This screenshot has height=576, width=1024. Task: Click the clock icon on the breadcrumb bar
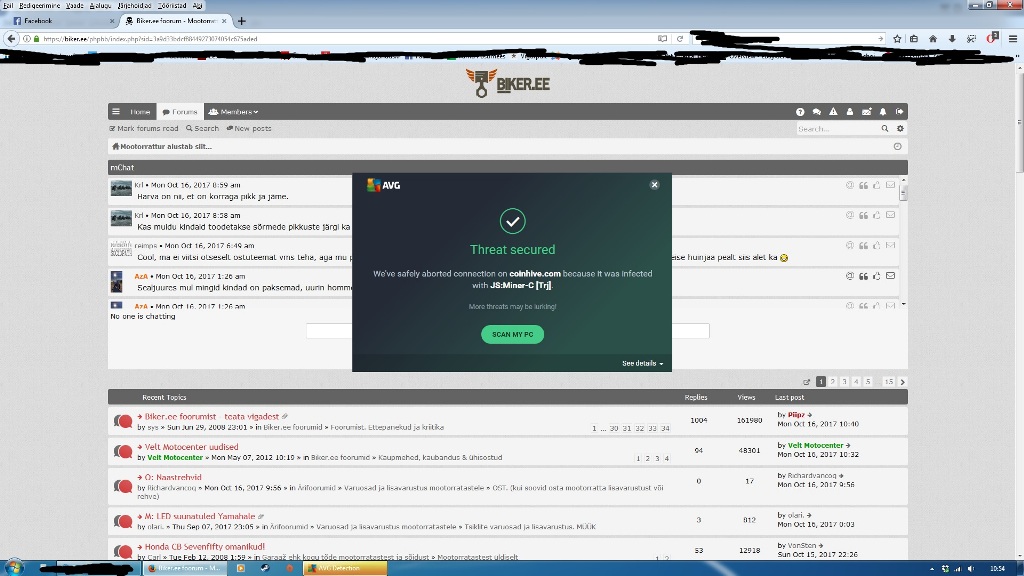coord(897,146)
